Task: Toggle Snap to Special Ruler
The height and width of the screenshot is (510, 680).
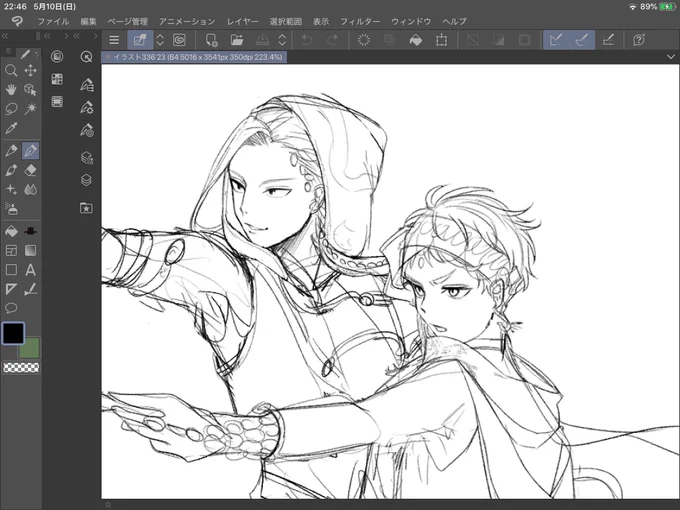Action: (x=582, y=40)
